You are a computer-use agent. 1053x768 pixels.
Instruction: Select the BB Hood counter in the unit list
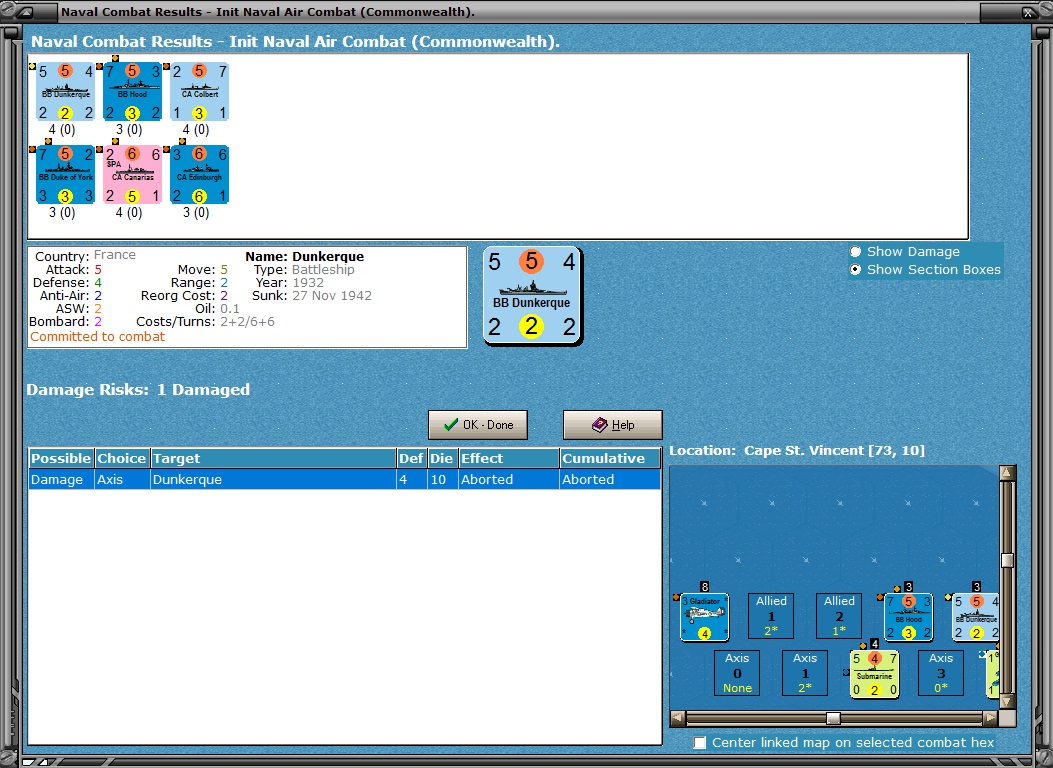pos(132,91)
